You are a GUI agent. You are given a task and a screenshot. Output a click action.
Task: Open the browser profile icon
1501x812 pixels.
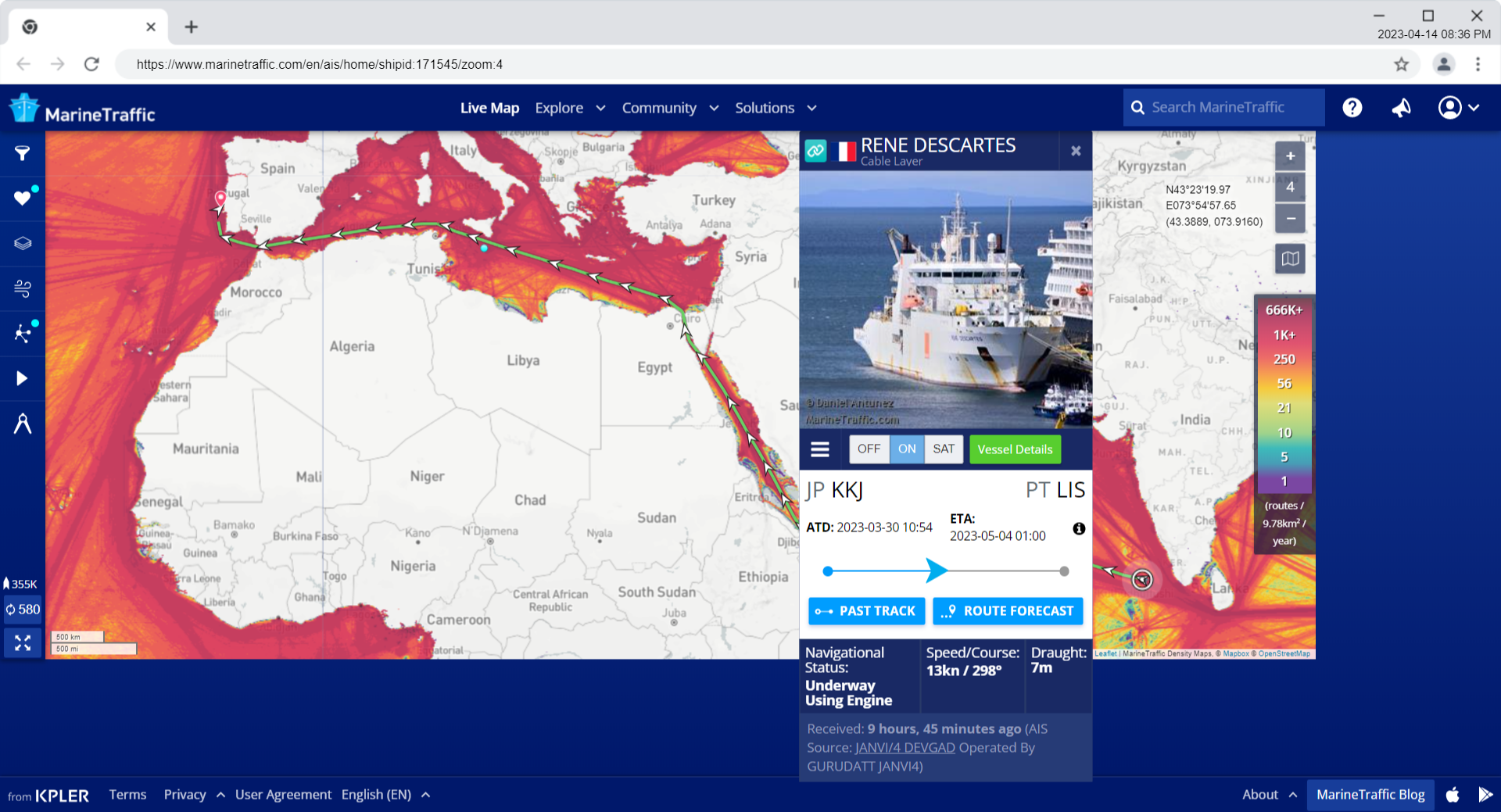[1444, 64]
